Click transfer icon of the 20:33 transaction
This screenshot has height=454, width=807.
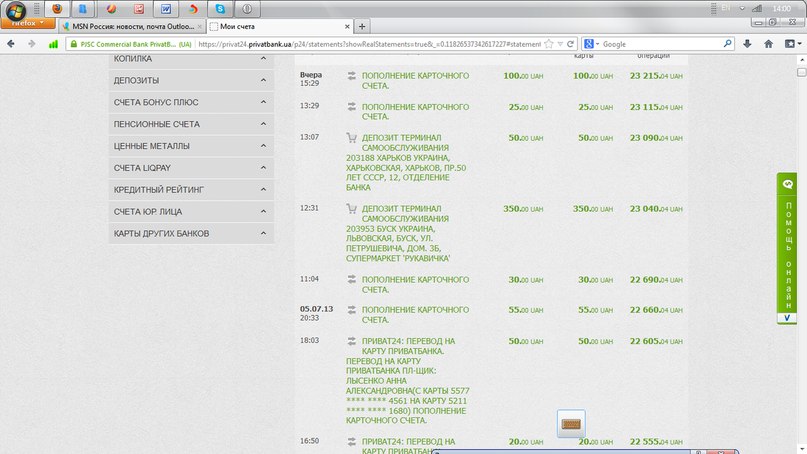352,310
